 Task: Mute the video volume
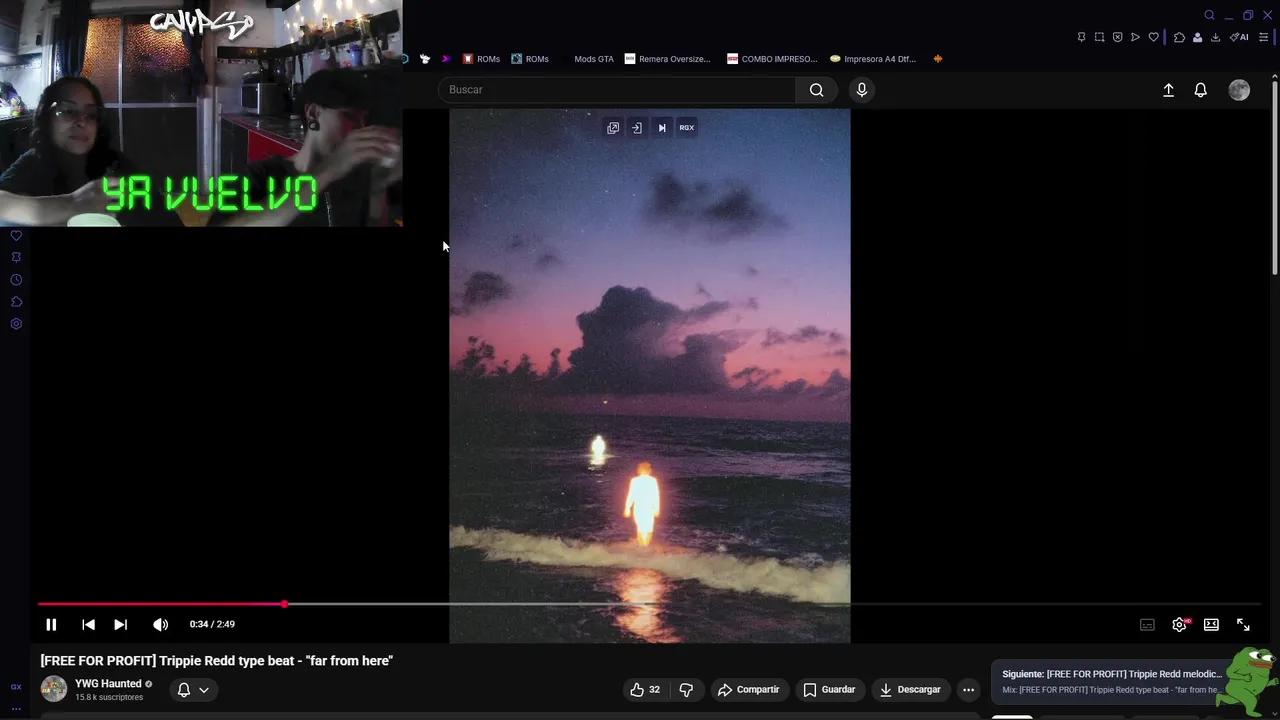point(160,624)
